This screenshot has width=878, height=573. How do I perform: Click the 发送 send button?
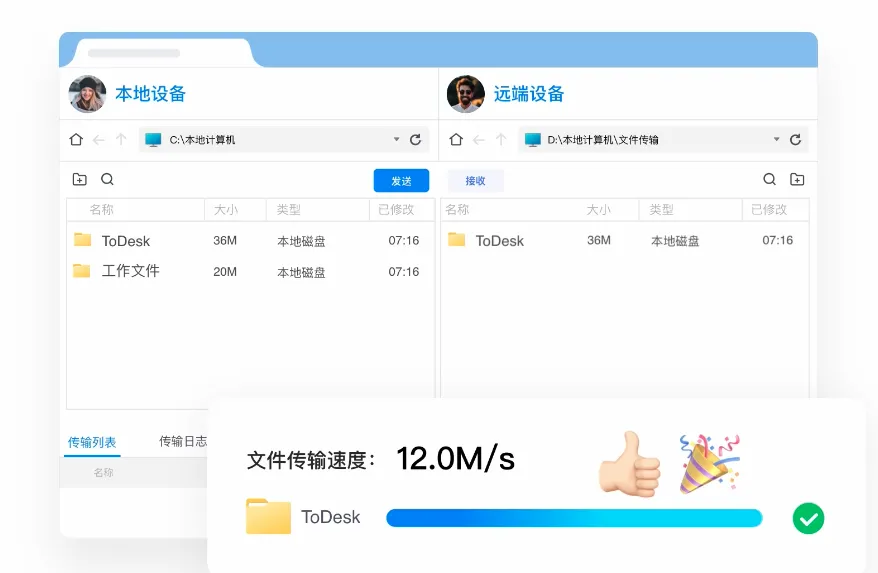click(x=401, y=180)
